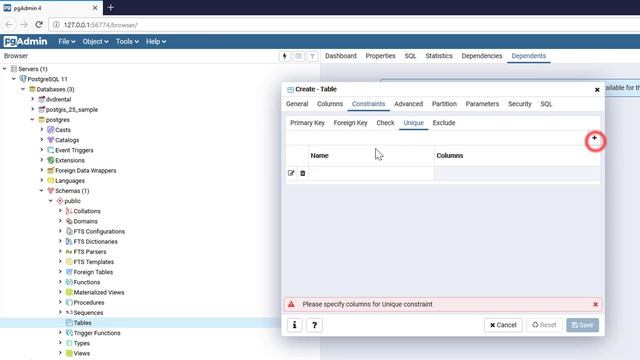Reload the browser page
The image size is (640, 360).
click(x=39, y=25)
